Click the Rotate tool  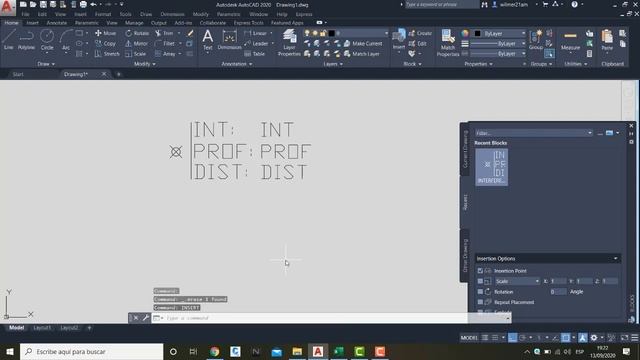tap(137, 33)
